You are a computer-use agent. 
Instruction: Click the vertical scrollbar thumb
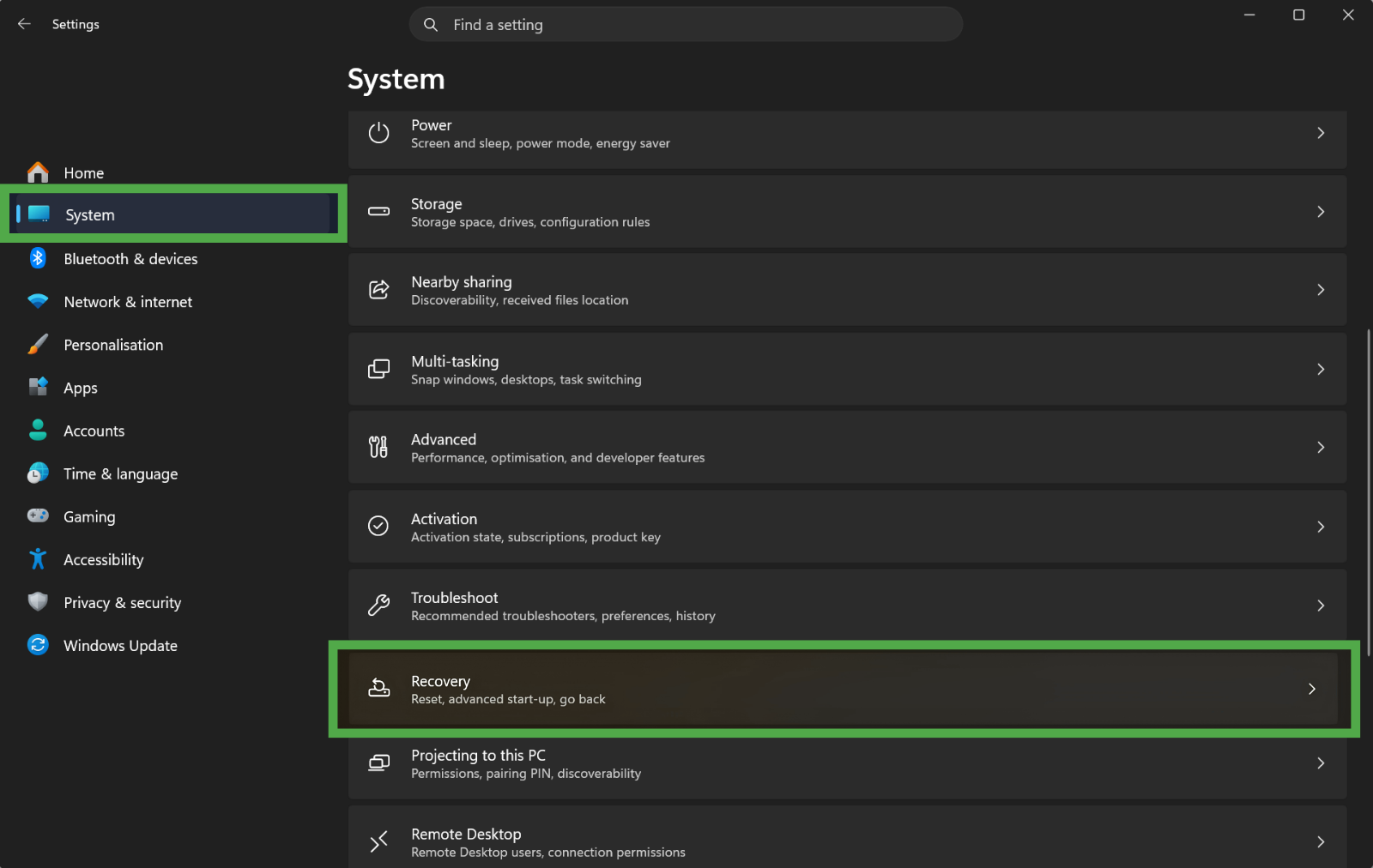pyautogui.click(x=1368, y=491)
